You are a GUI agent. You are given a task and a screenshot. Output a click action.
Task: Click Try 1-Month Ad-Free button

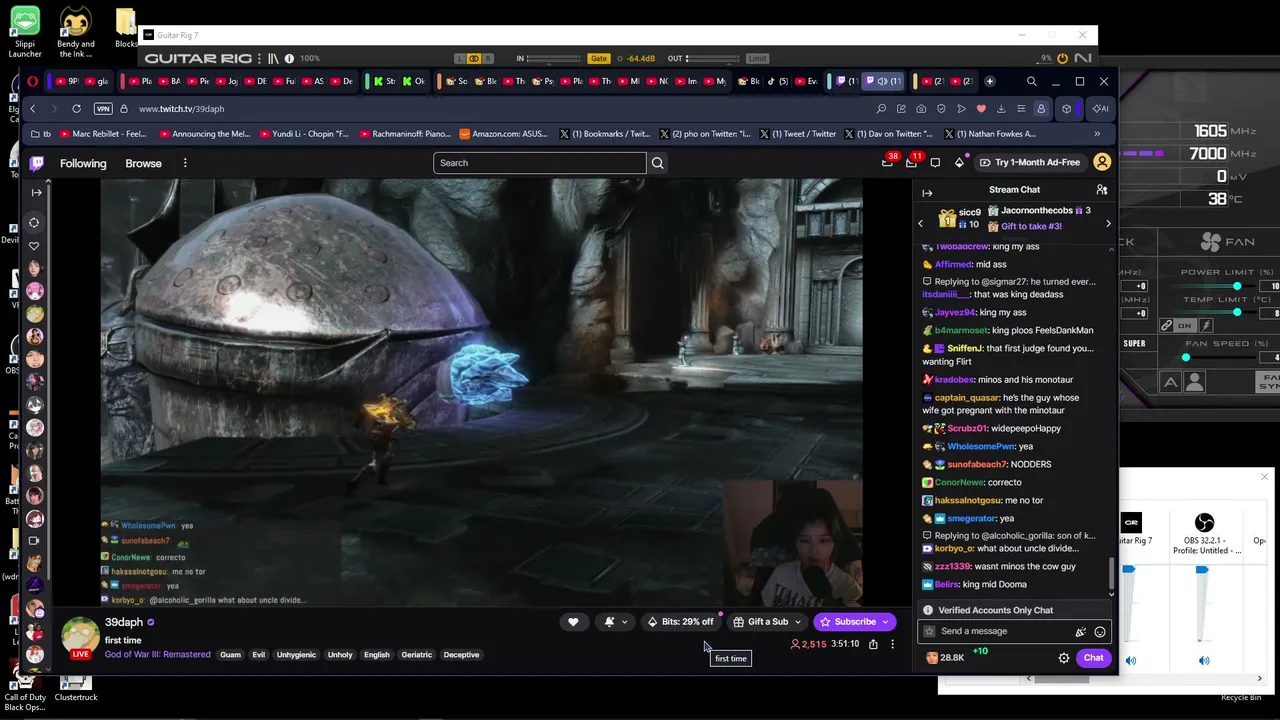(1029, 162)
